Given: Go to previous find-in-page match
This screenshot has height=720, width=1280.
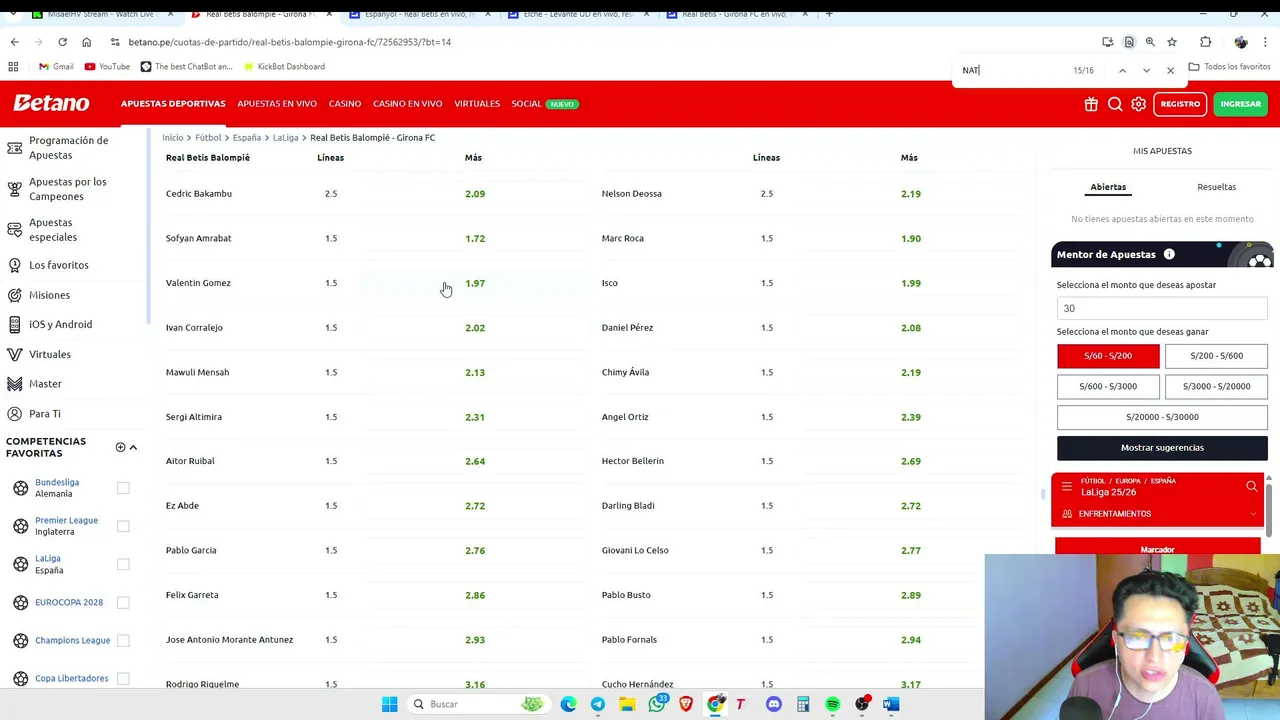Looking at the screenshot, I should click(1122, 70).
